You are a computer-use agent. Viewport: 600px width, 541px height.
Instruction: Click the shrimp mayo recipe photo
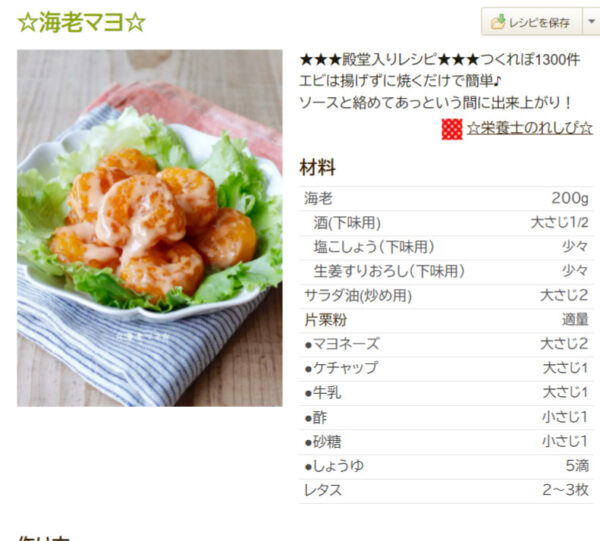150,228
